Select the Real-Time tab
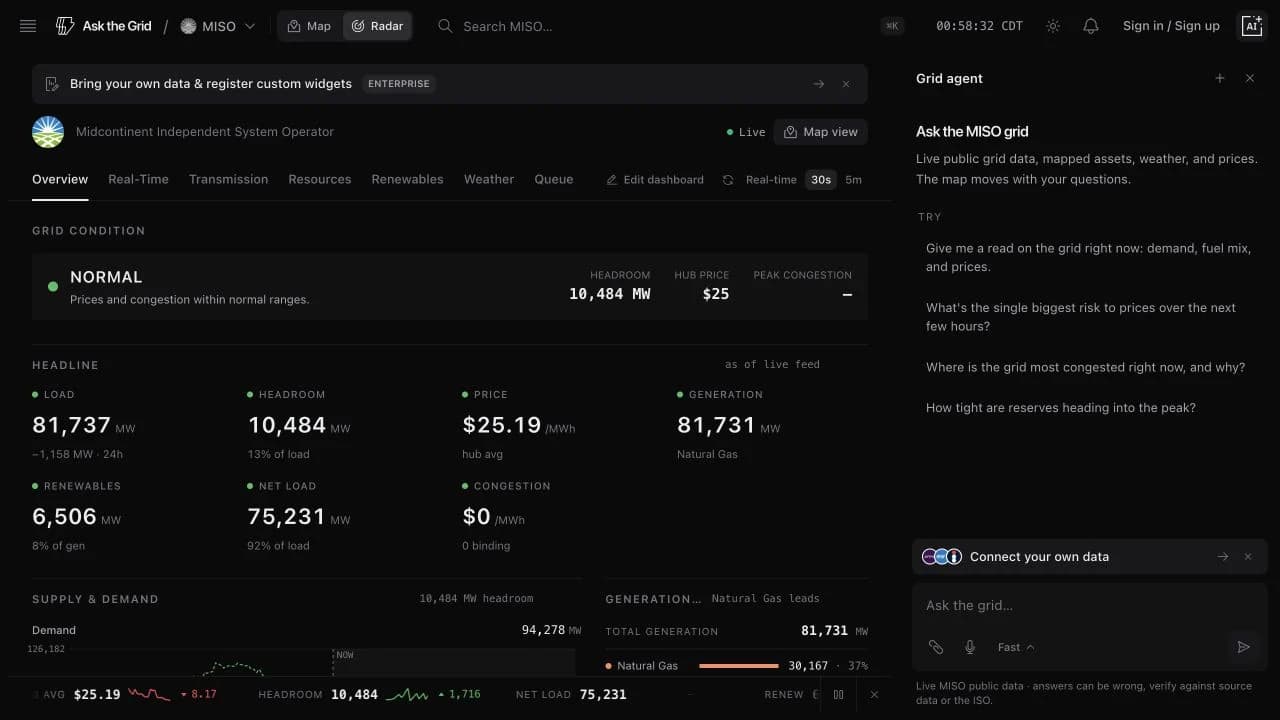 click(x=138, y=179)
